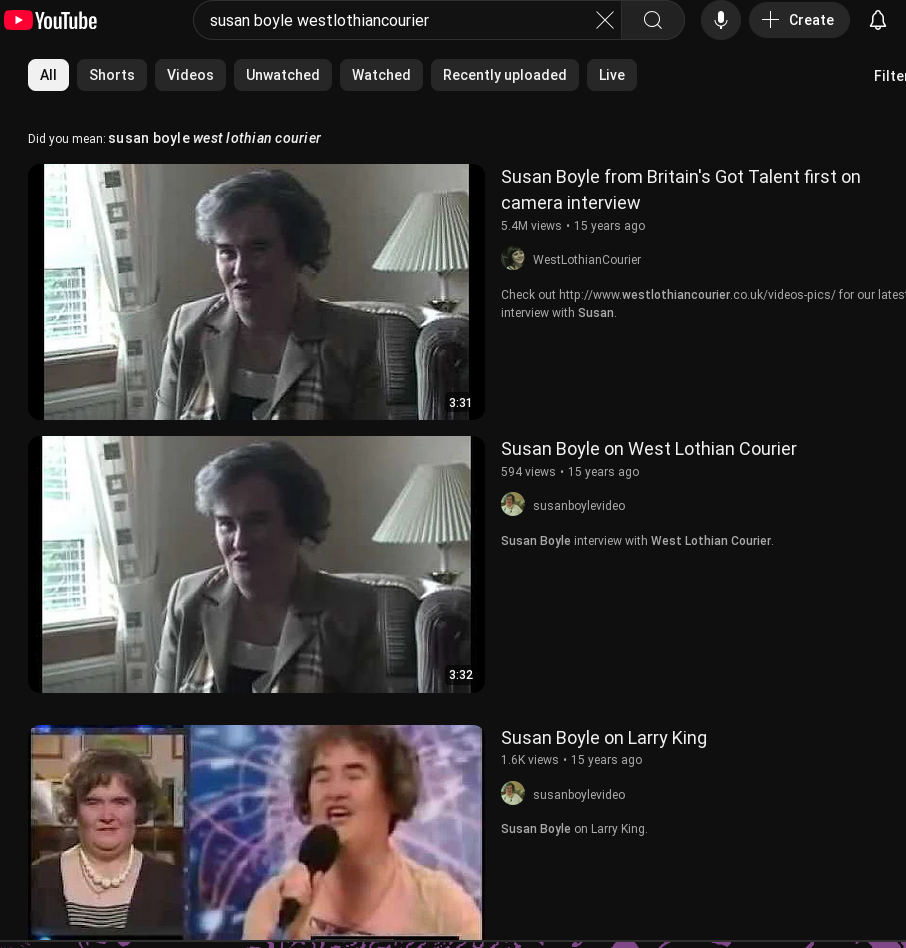
Task: Click the search magnifying glass icon
Action: click(x=652, y=20)
